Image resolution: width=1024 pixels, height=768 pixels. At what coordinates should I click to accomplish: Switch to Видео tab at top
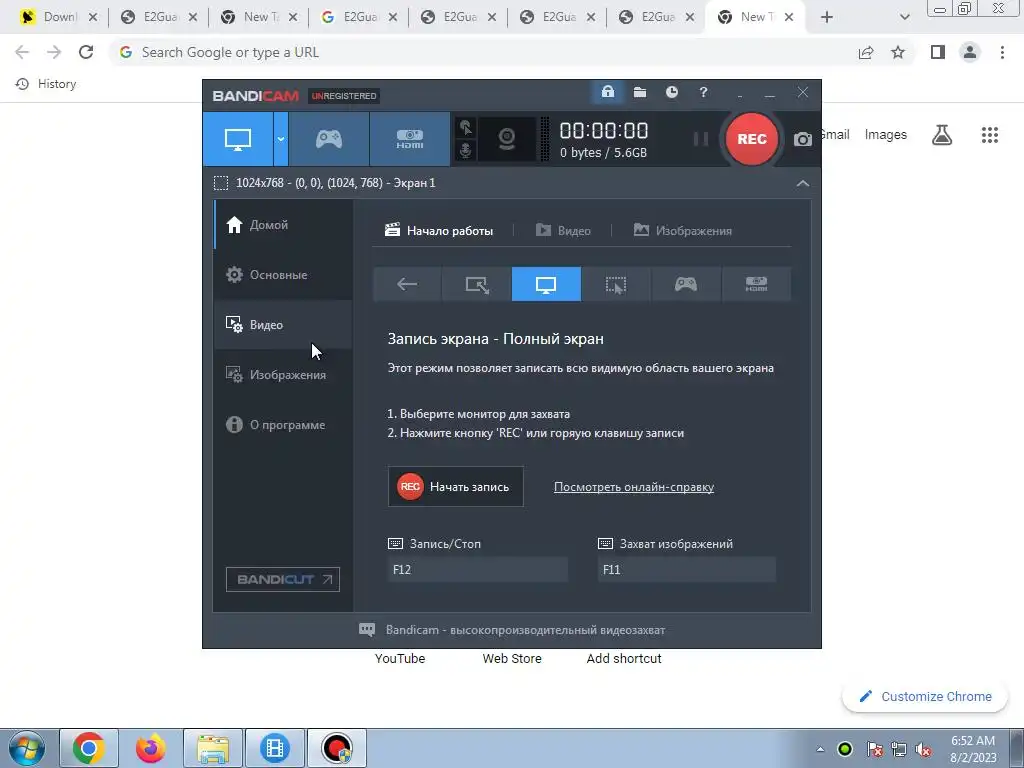coord(563,231)
